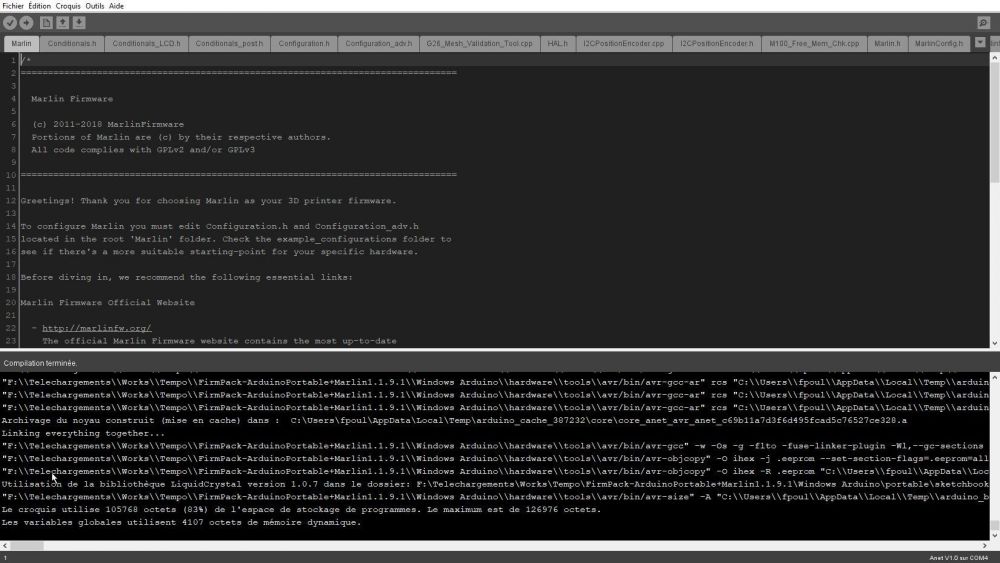
Task: Switch to the I2CPositionEncoder.h tab
Action: [717, 43]
